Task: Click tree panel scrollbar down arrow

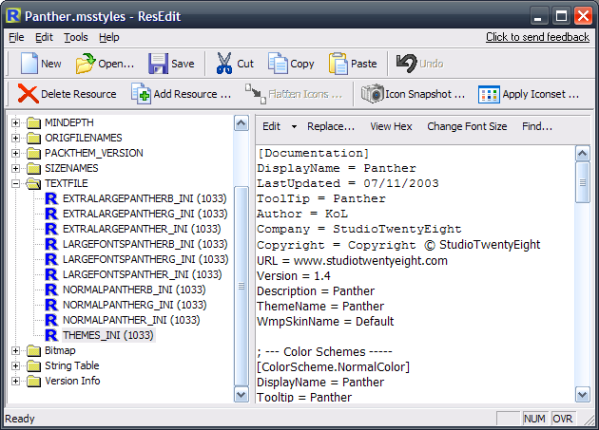Action: click(241, 394)
